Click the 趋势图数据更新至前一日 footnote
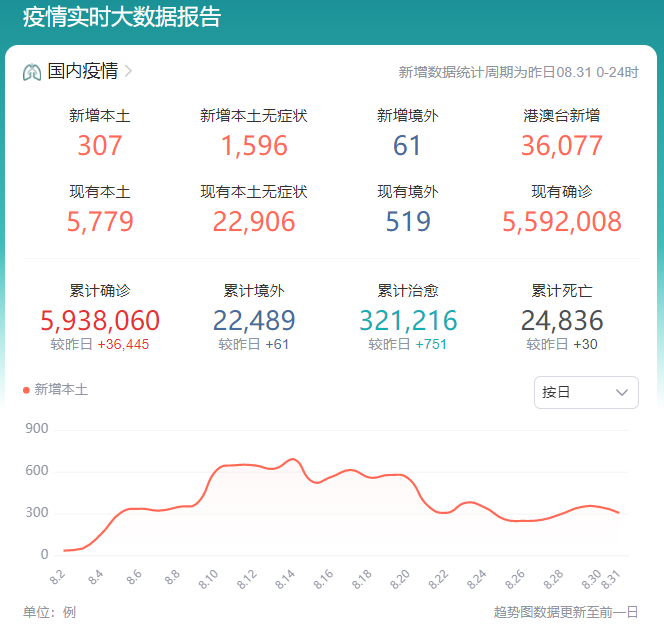 coord(566,612)
